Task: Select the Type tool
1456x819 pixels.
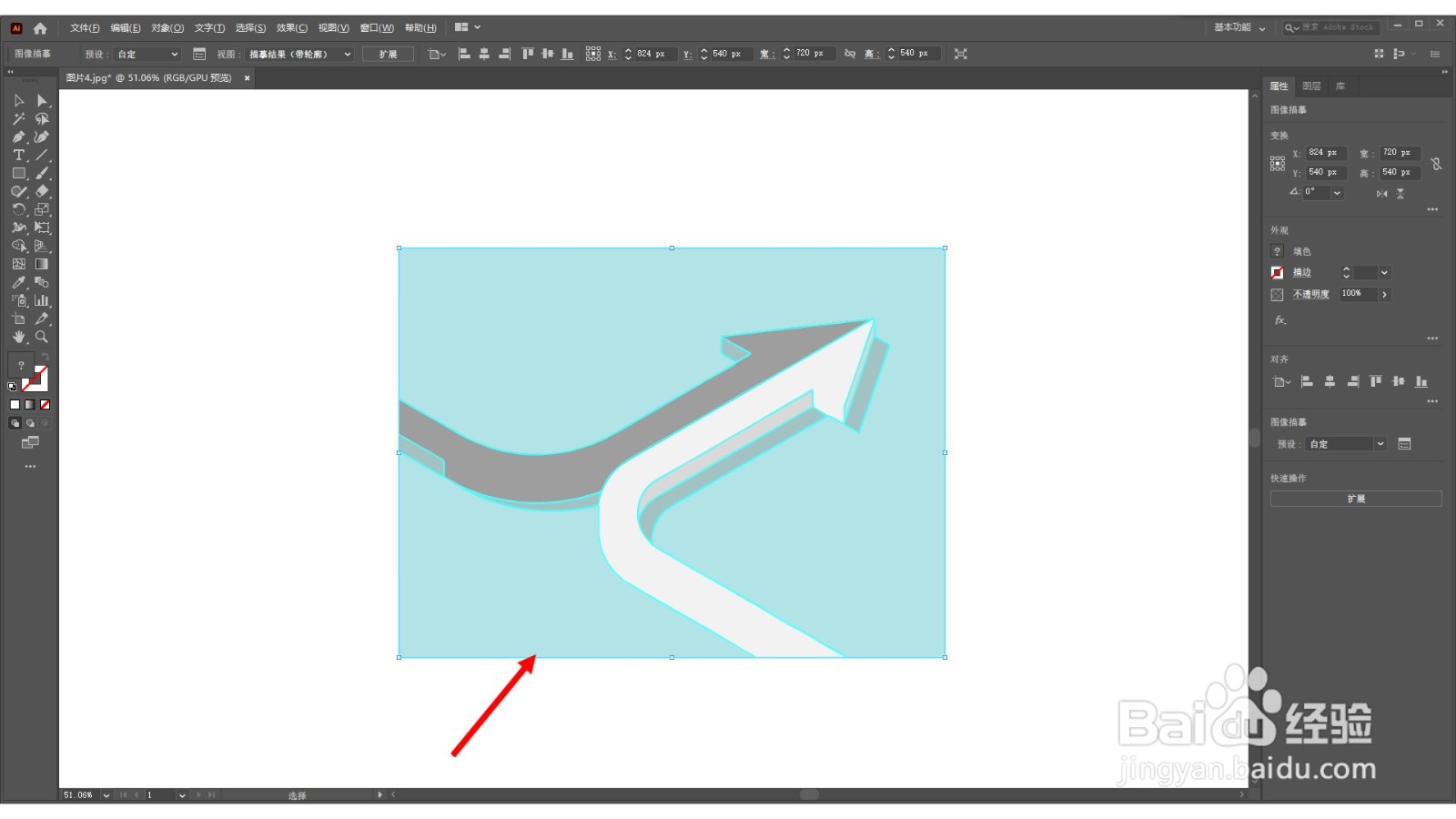Action: click(19, 156)
